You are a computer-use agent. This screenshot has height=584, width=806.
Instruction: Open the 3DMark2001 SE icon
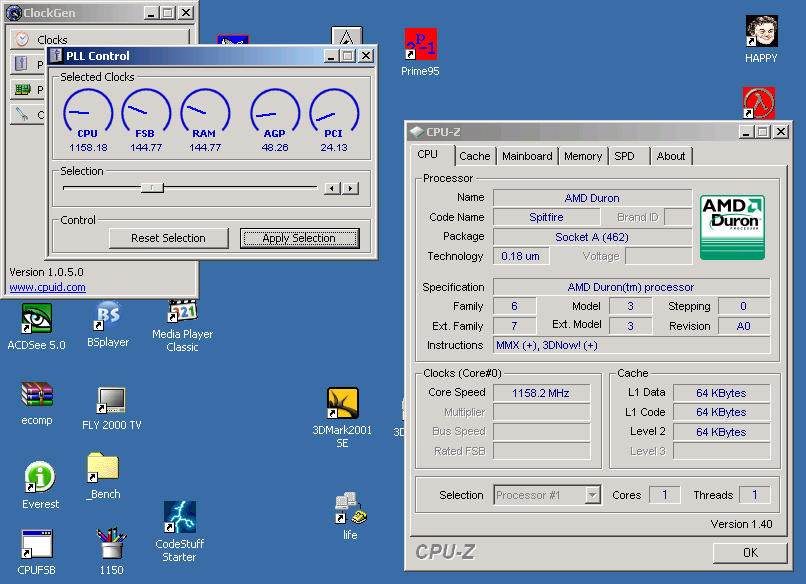click(x=342, y=404)
